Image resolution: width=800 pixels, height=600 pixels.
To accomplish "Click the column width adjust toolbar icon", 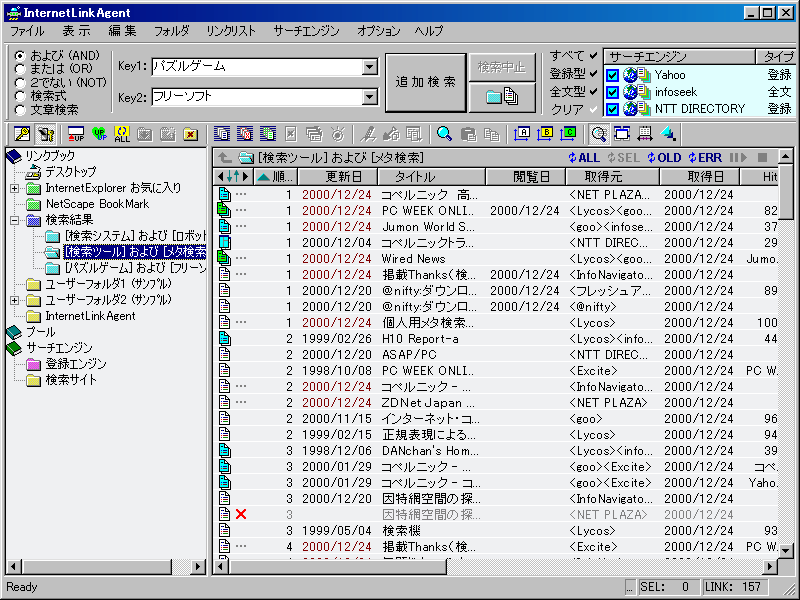I will click(645, 134).
